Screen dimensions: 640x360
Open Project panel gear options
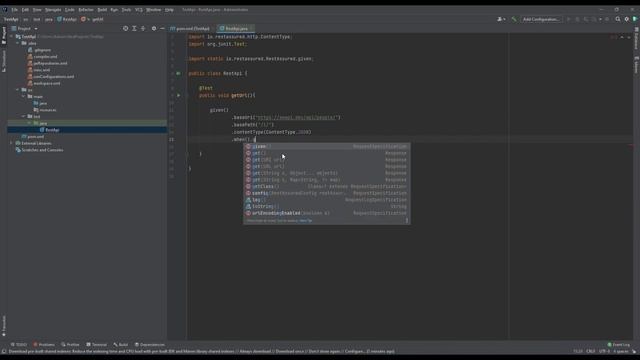coord(154,29)
